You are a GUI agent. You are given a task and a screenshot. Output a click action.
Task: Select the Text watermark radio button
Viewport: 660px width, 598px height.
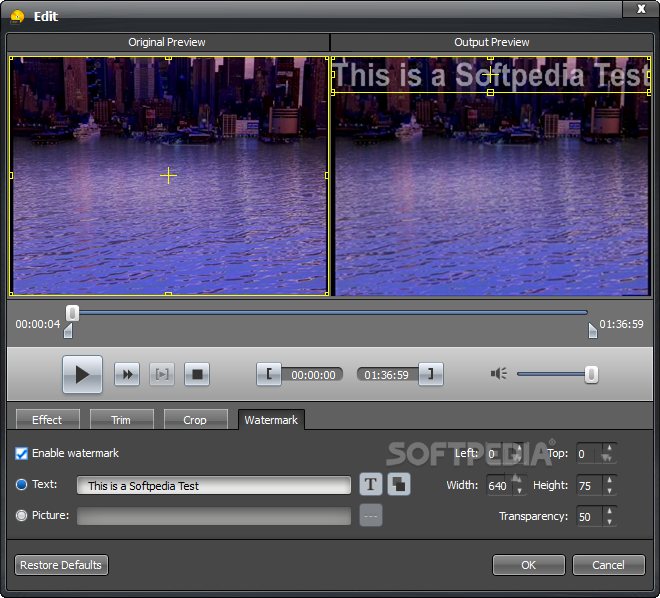(x=21, y=484)
